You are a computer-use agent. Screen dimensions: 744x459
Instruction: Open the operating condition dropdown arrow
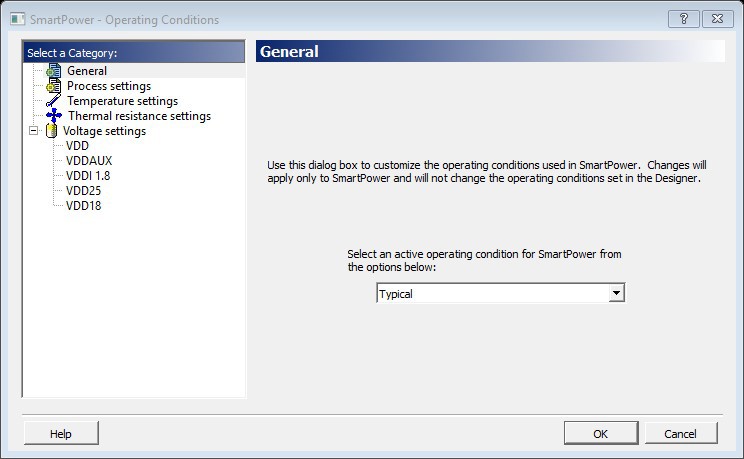pyautogui.click(x=616, y=293)
